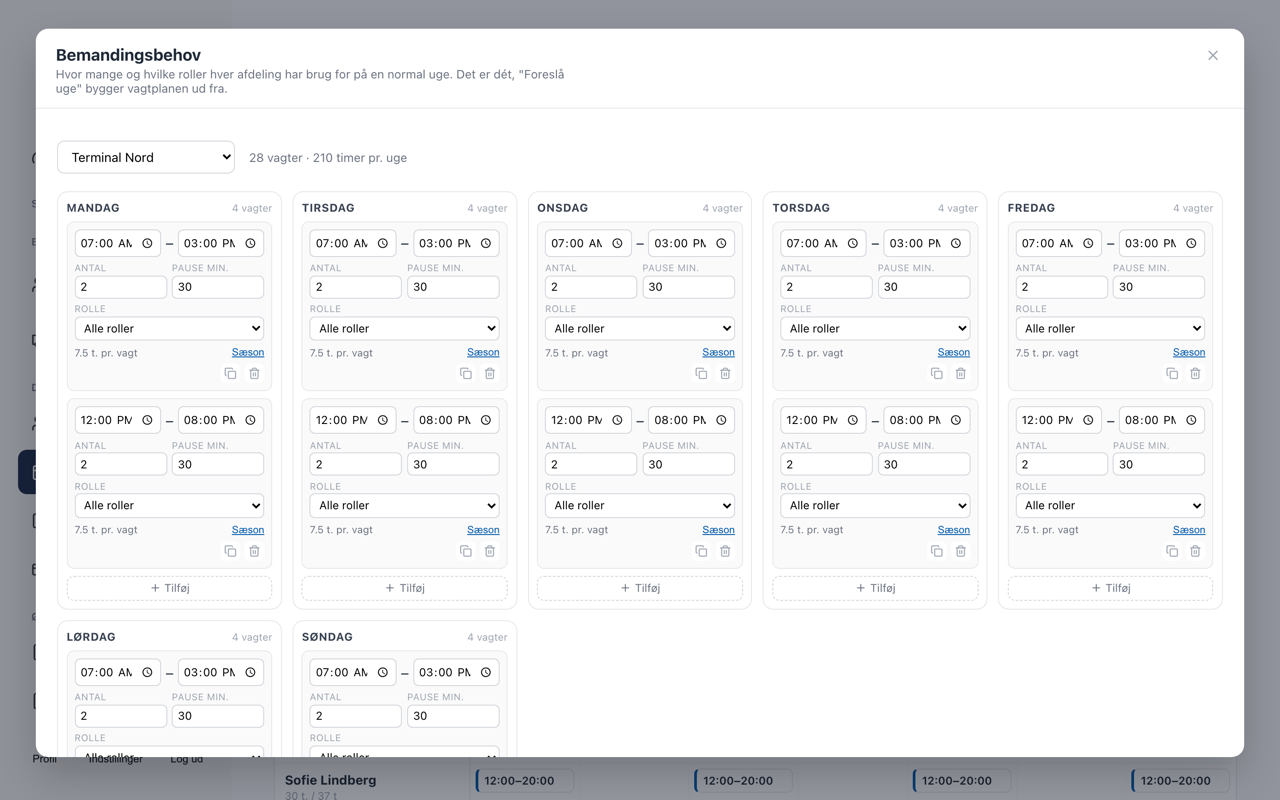Open Rolle dropdown for Mandag 07:00 shift
Viewport: 1280px width, 800px height.
pos(169,328)
